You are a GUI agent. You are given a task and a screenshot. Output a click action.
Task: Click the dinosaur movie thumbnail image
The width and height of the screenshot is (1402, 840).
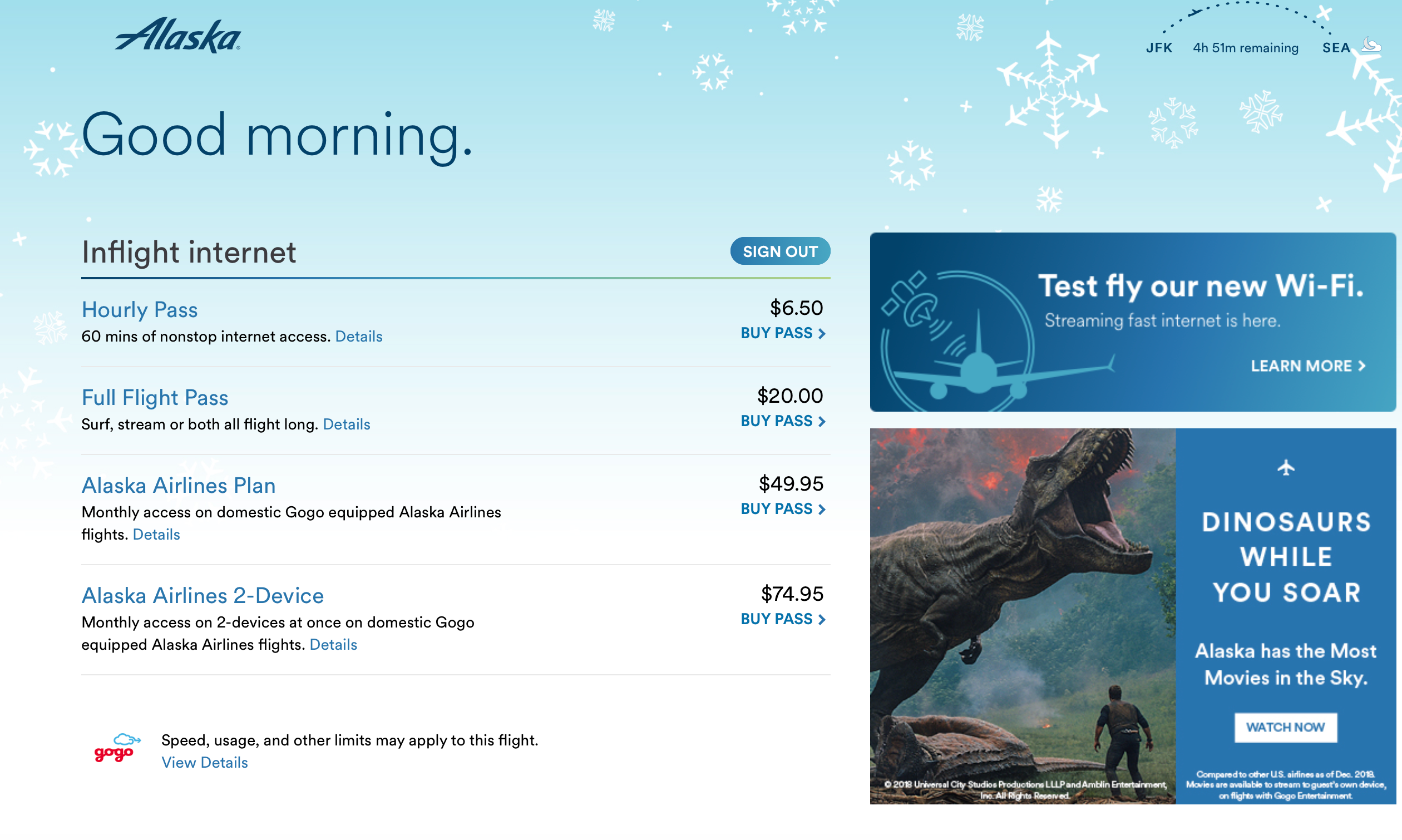pyautogui.click(x=1022, y=616)
